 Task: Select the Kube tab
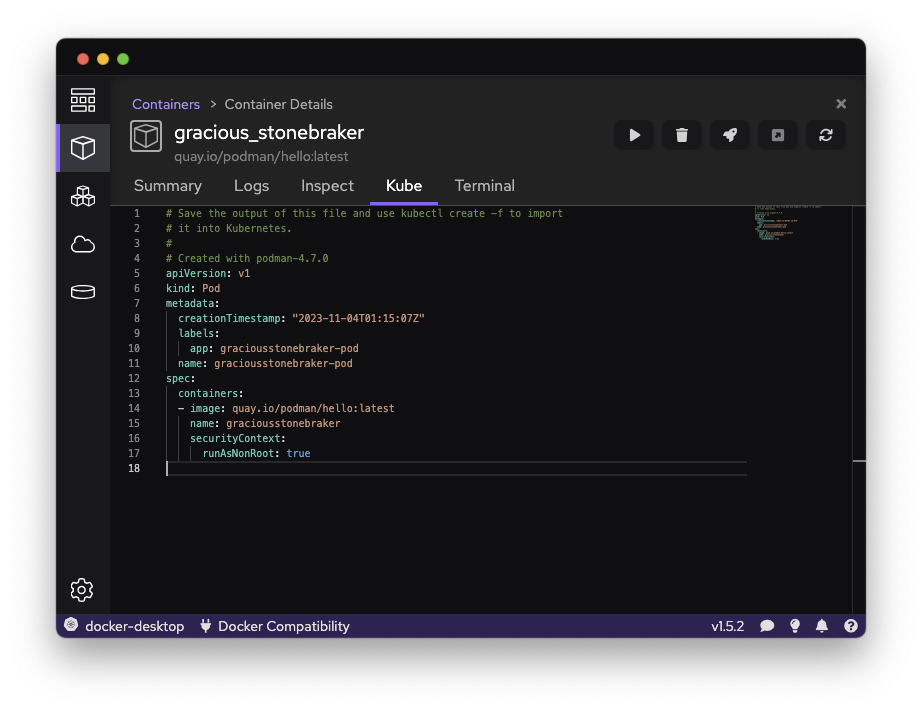click(403, 186)
